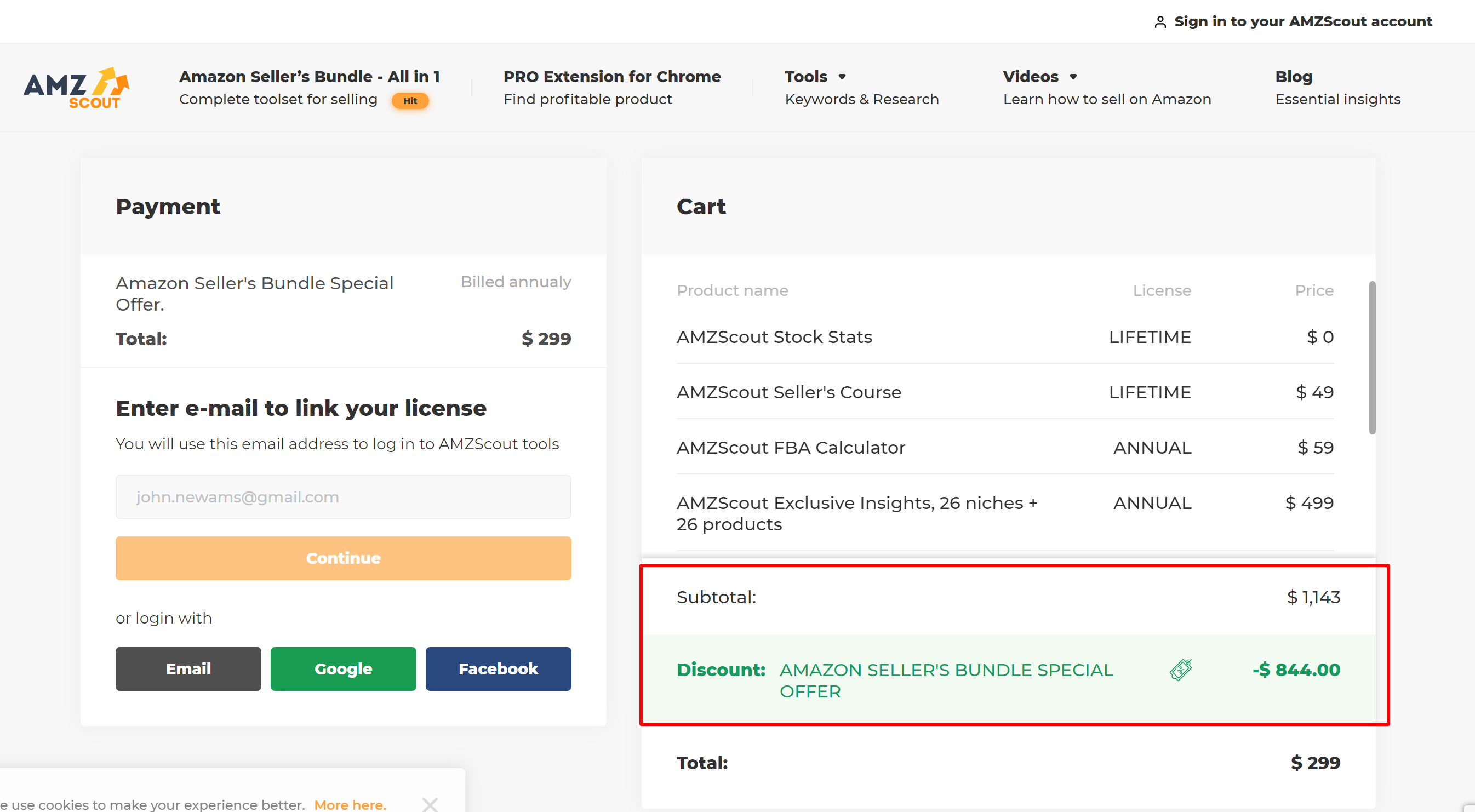
Task: Click the $ 59 price cell
Action: (x=1315, y=447)
